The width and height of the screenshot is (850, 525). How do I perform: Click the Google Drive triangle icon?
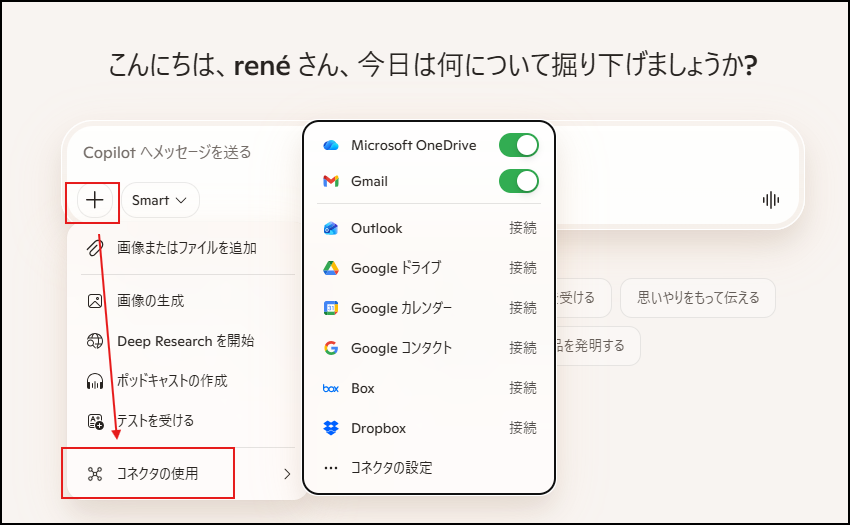pyautogui.click(x=331, y=268)
